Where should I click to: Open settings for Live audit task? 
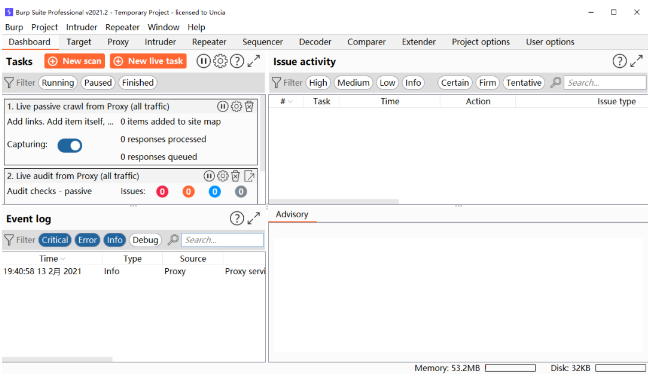(x=223, y=176)
